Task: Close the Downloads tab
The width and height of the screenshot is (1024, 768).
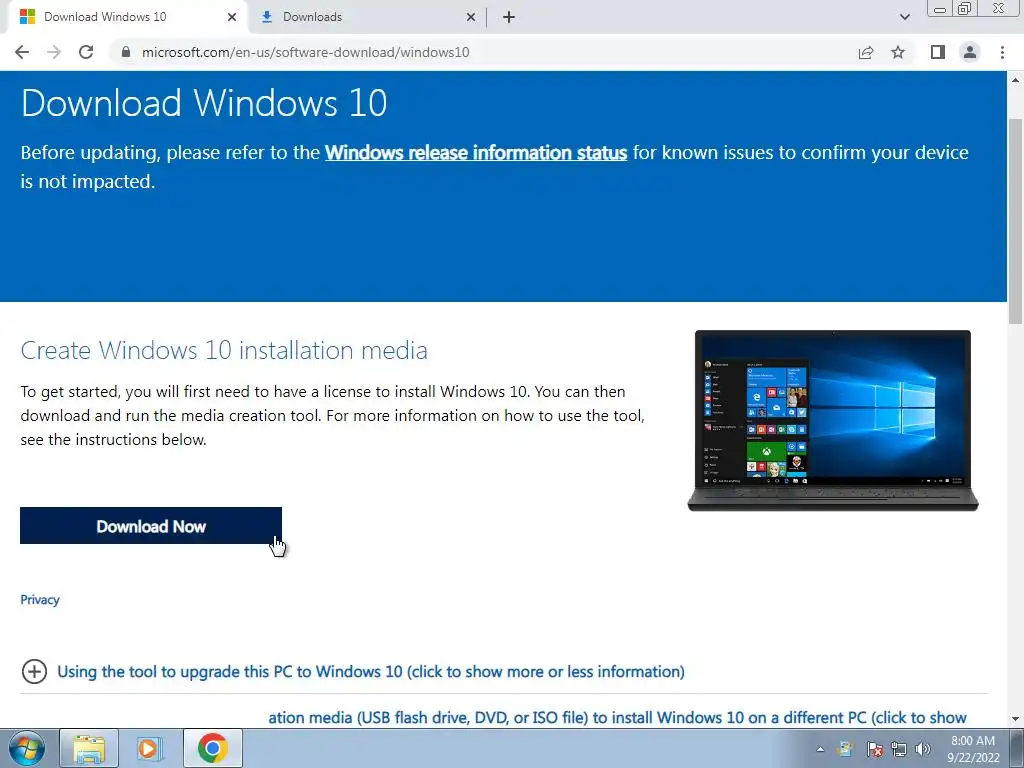Action: click(x=471, y=17)
